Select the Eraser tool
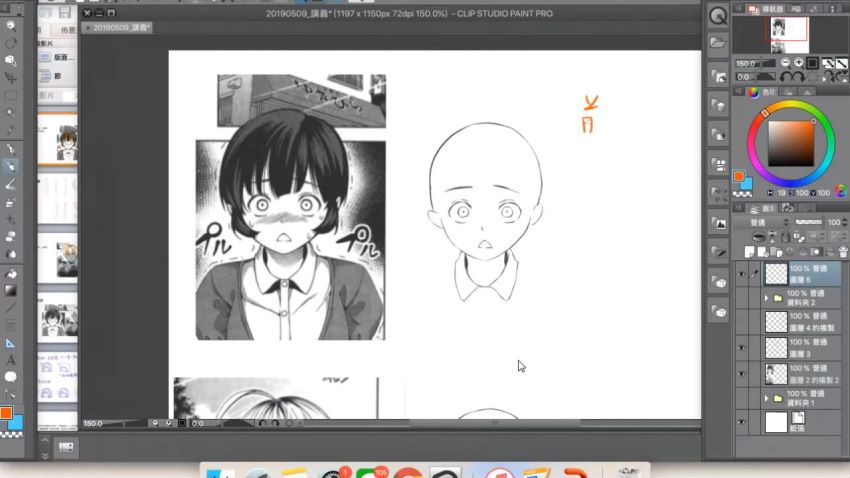 [x=10, y=237]
